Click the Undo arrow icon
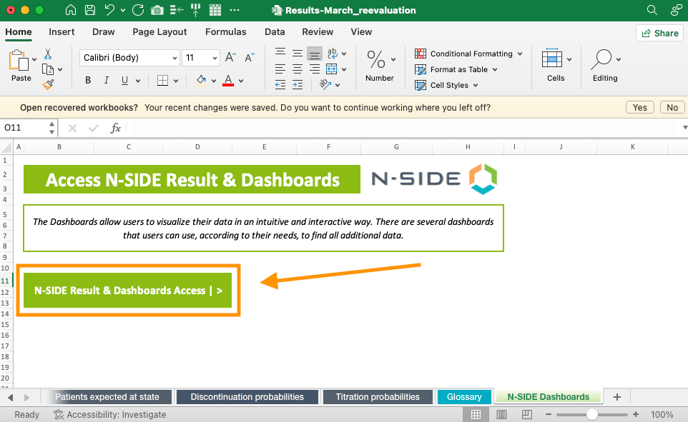The height and width of the screenshot is (422, 688). (x=110, y=10)
